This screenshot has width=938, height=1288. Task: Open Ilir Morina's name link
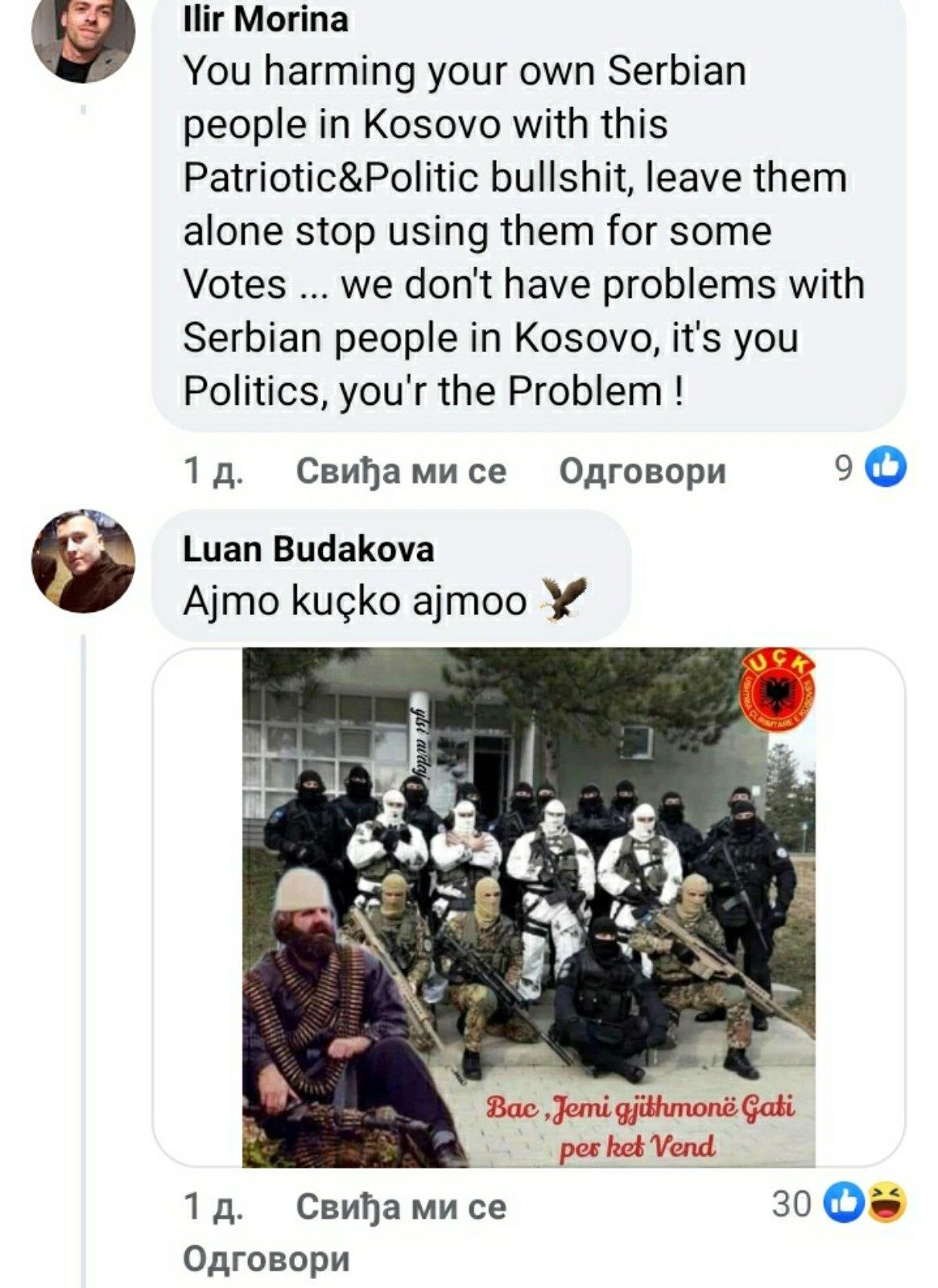tap(266, 19)
